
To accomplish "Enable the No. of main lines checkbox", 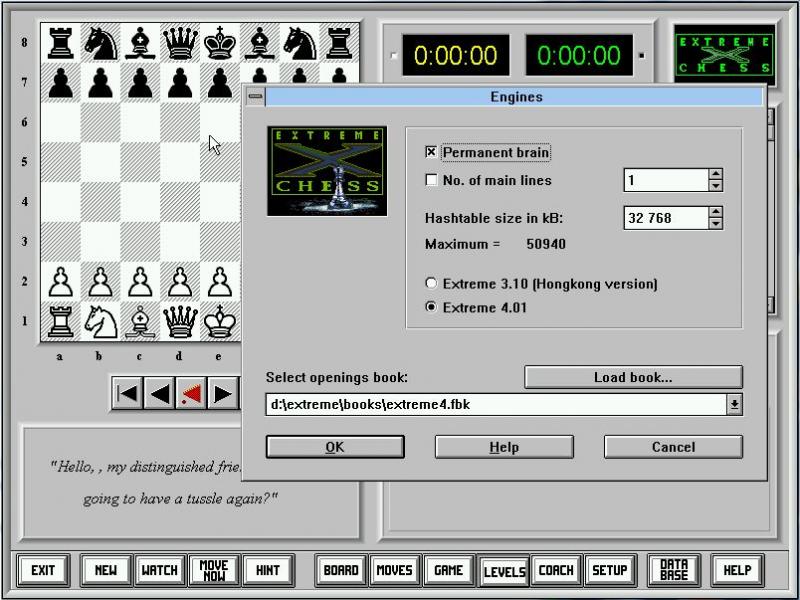I will tap(432, 181).
